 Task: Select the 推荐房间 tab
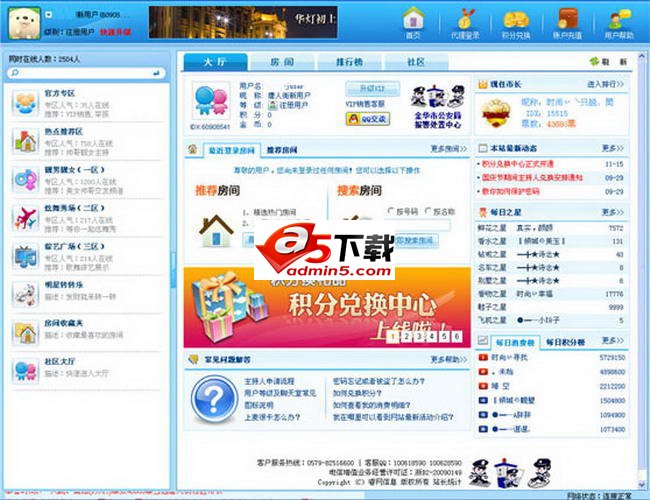tap(282, 150)
